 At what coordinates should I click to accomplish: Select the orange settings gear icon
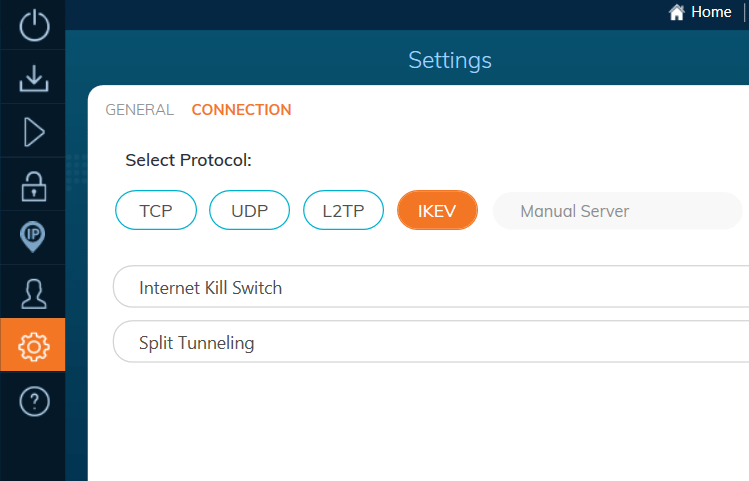tap(33, 345)
